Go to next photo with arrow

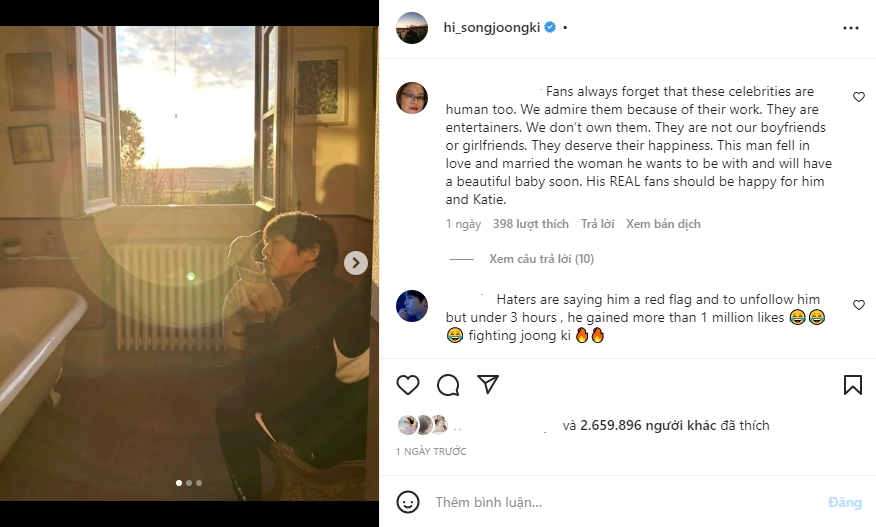click(x=356, y=263)
